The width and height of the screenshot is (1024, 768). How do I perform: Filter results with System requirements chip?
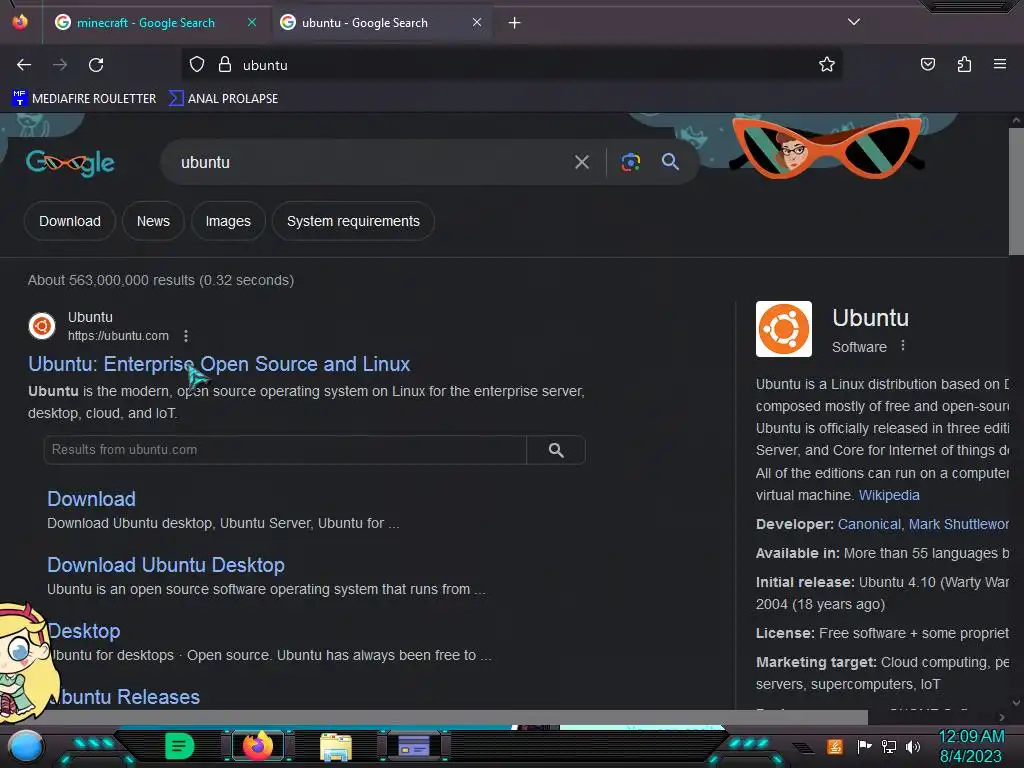(x=353, y=221)
